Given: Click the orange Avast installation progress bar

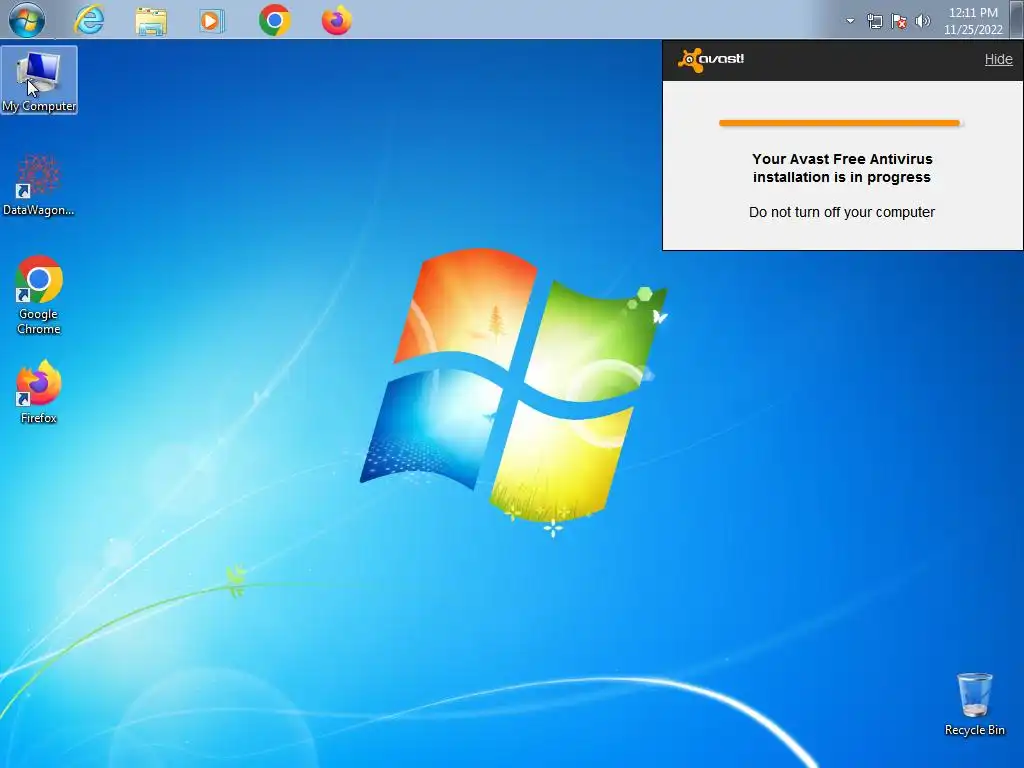Looking at the screenshot, I should (x=839, y=123).
